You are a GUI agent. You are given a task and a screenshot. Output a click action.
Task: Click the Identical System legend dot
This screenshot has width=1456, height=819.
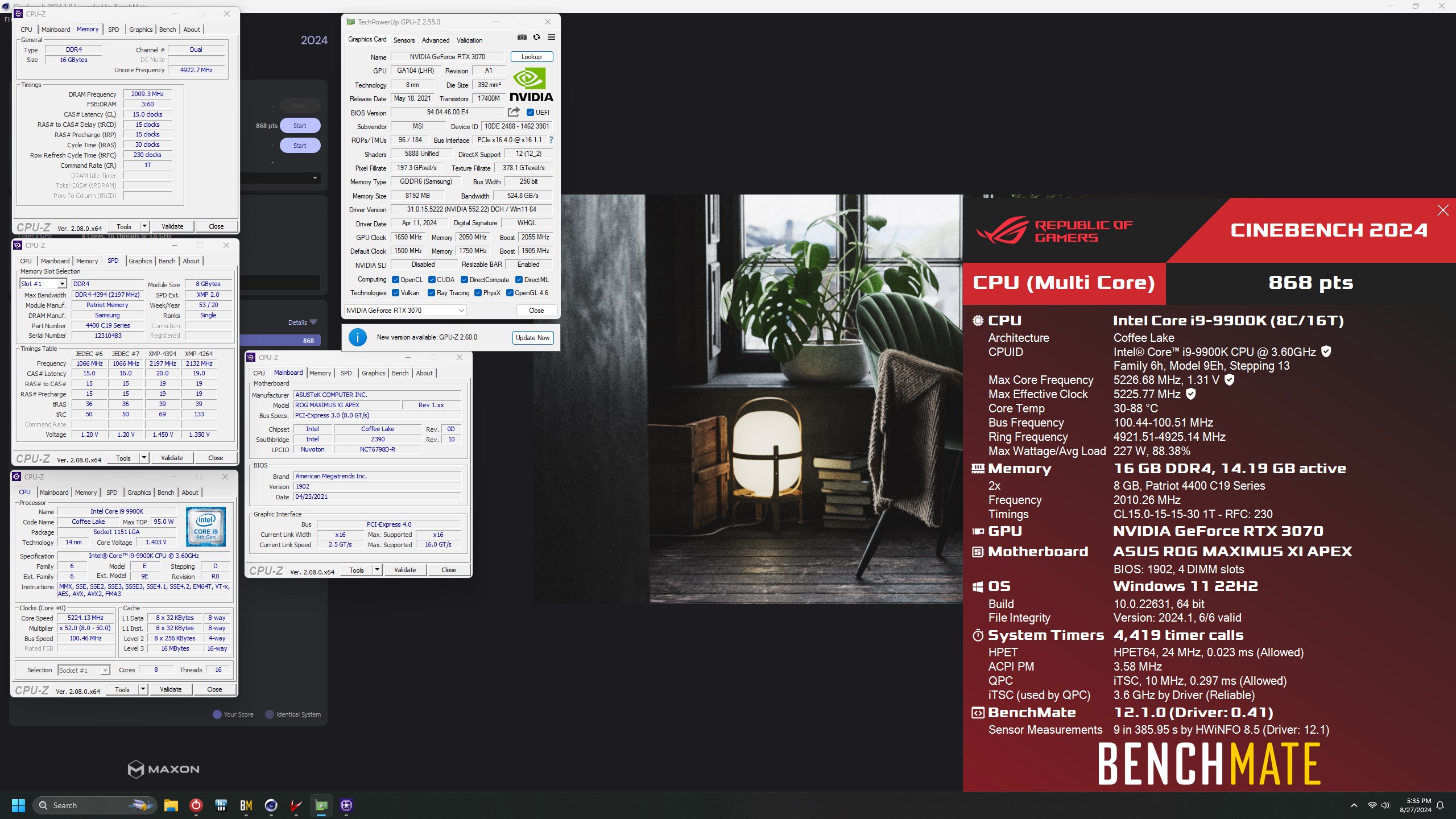click(270, 714)
